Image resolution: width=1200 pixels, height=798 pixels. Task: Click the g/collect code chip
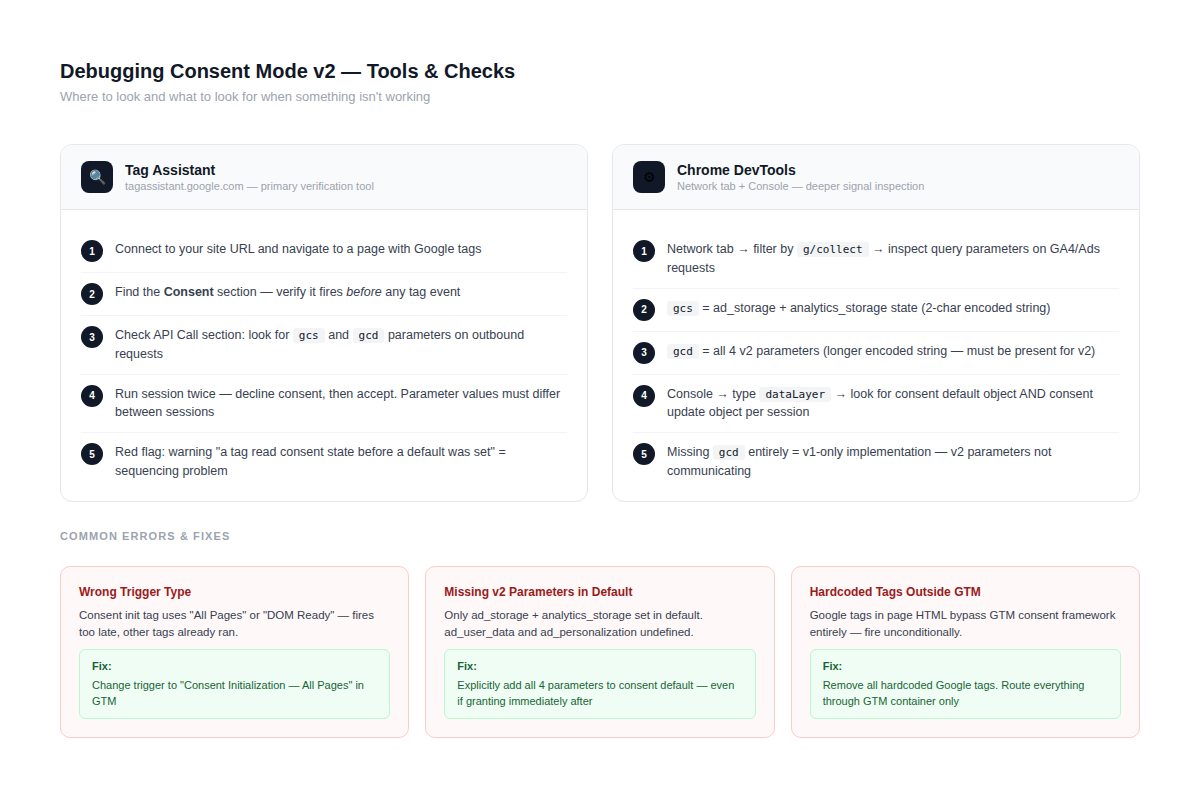[x=832, y=249]
